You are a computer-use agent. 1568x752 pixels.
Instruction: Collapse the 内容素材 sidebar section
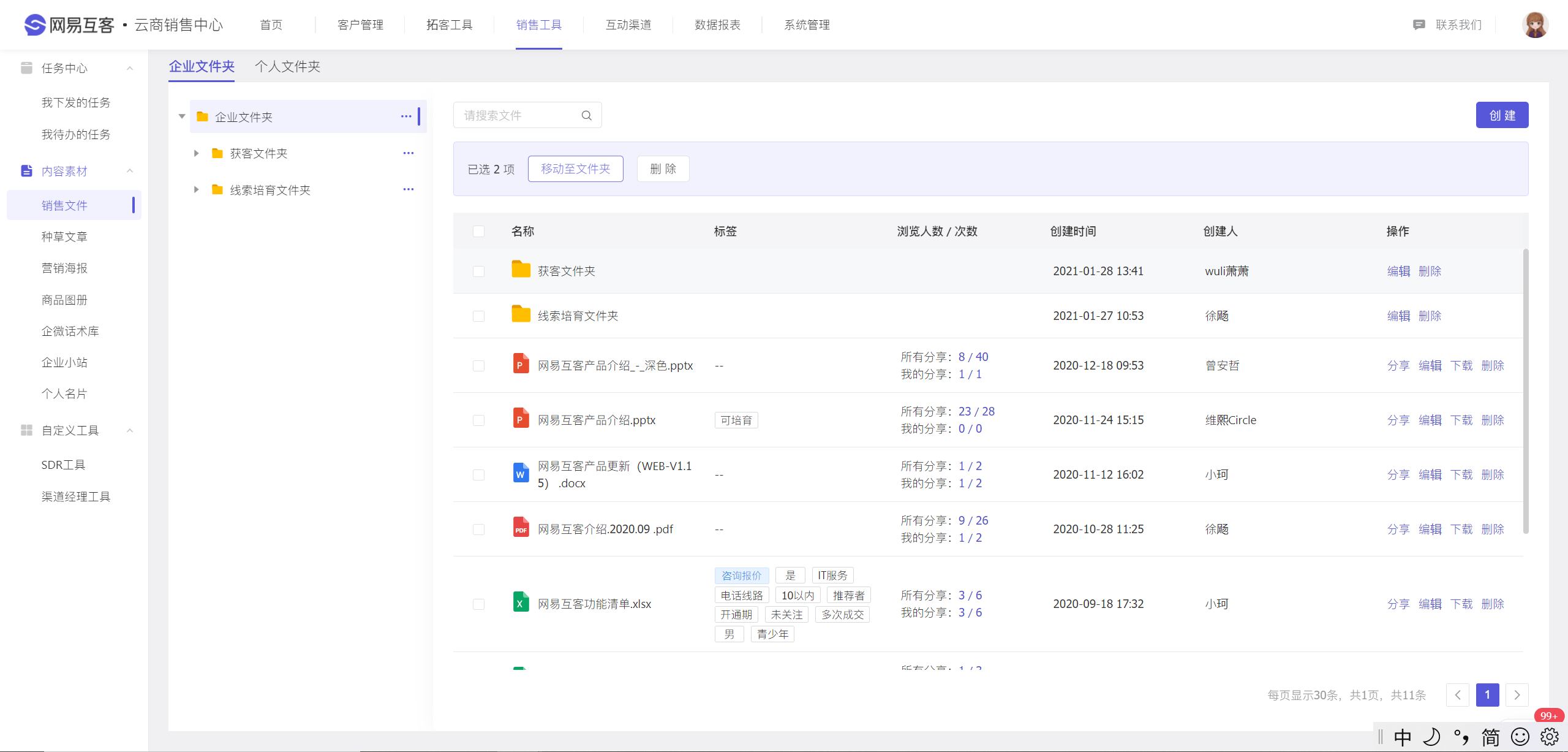pos(130,171)
